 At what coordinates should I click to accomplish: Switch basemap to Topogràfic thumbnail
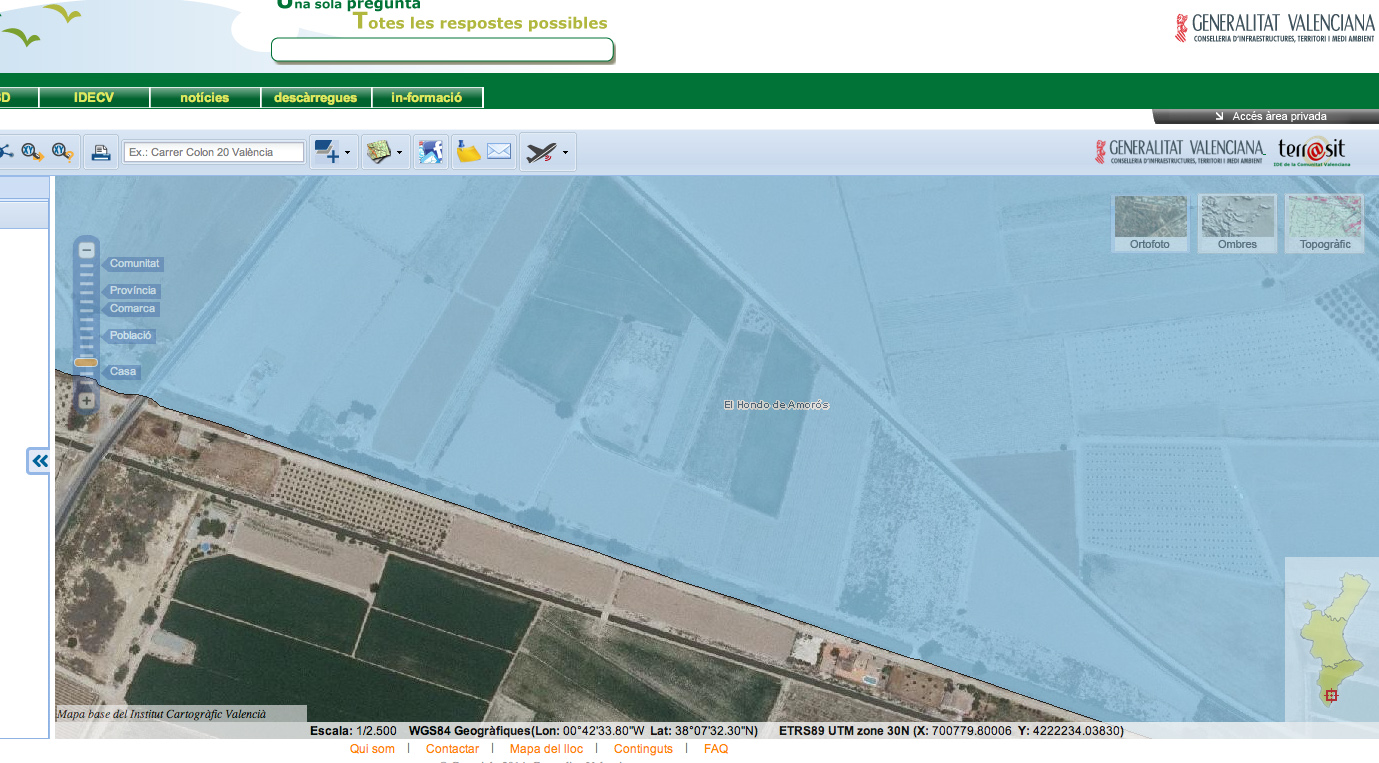point(1324,223)
